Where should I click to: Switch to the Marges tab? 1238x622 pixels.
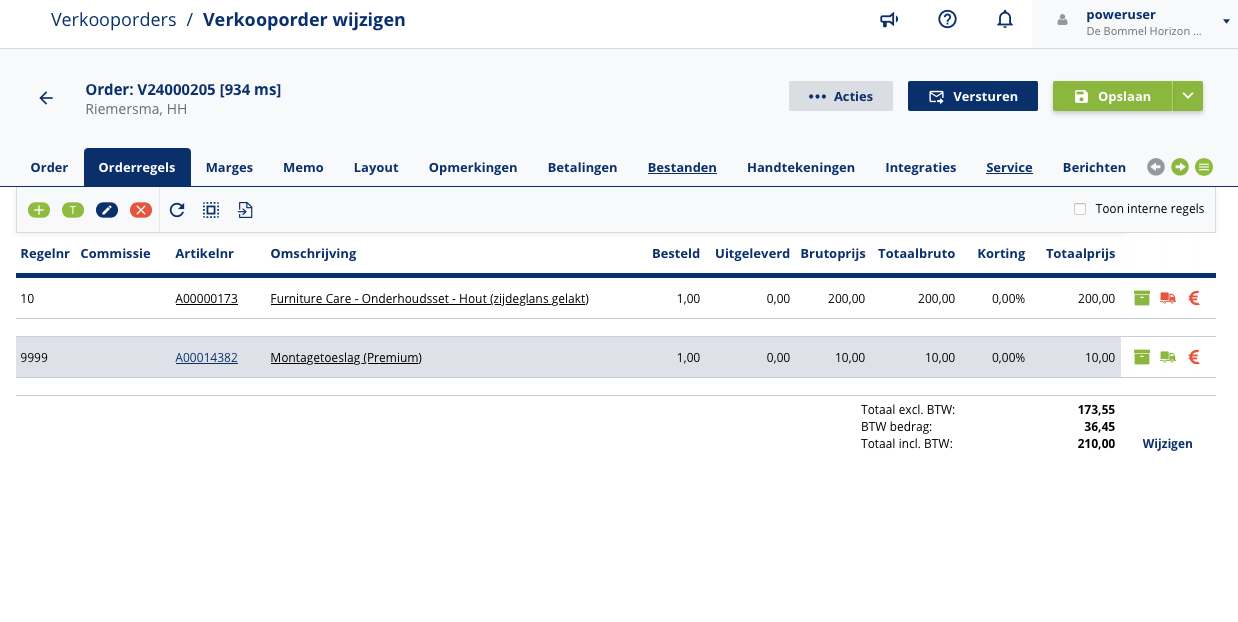pyautogui.click(x=229, y=167)
